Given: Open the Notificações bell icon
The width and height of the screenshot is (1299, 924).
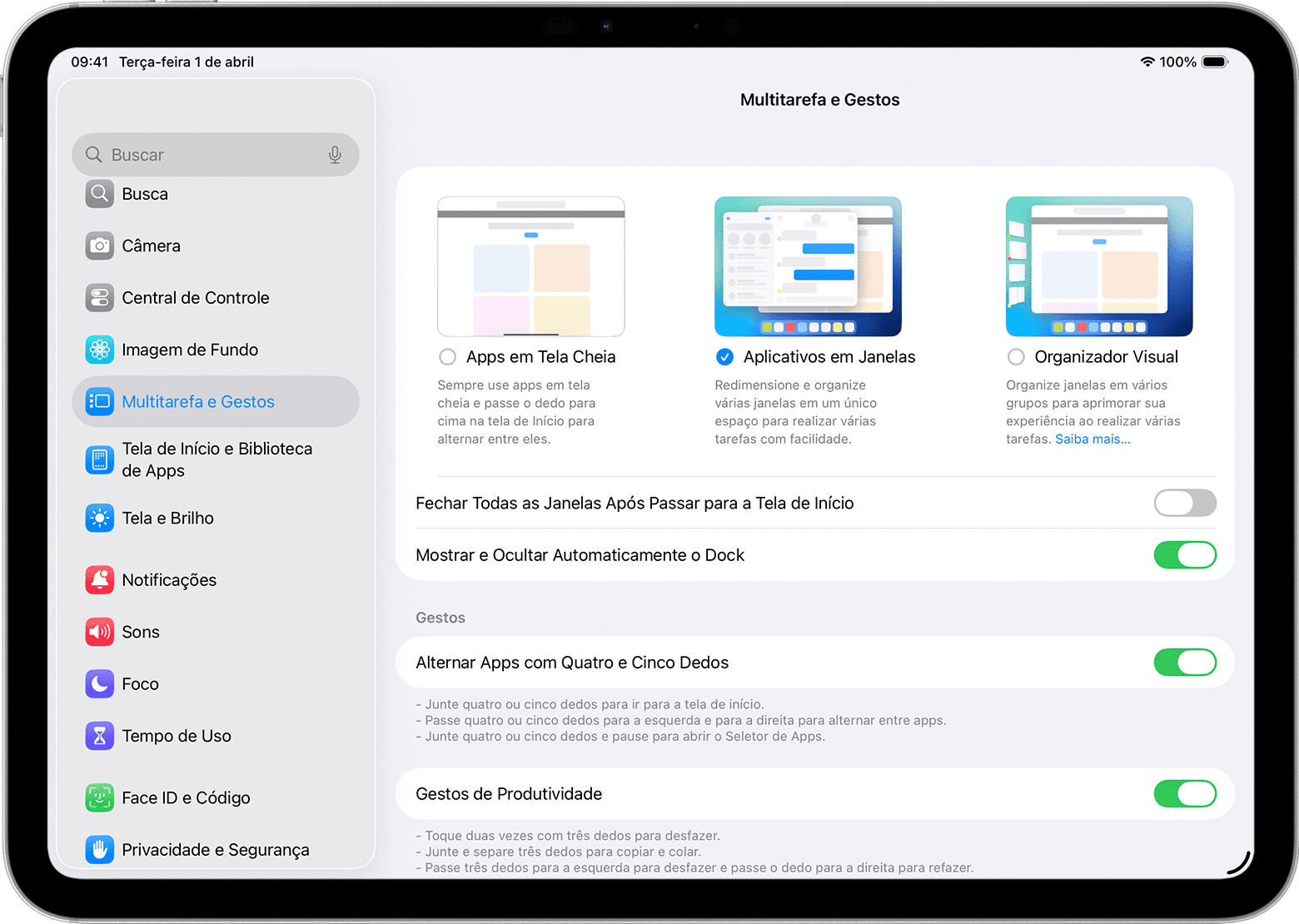Looking at the screenshot, I should point(100,580).
